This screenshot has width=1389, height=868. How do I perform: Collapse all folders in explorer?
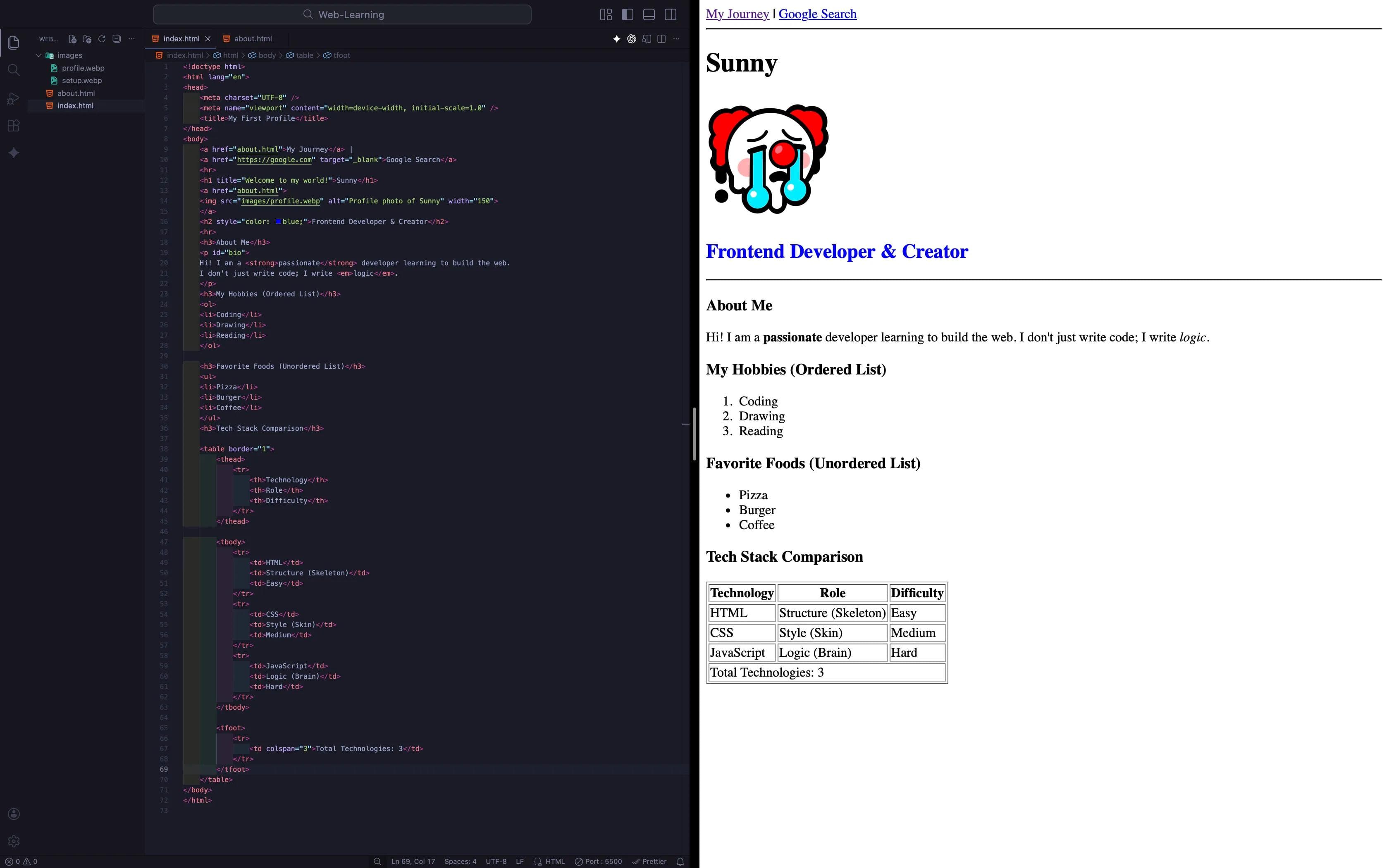(x=117, y=39)
